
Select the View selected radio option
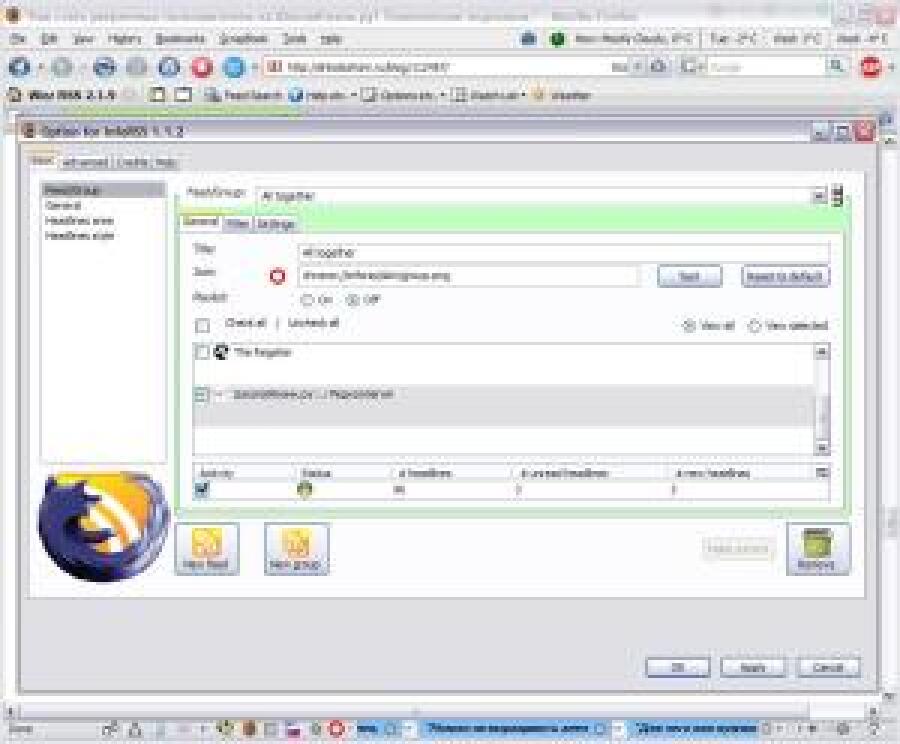[755, 326]
